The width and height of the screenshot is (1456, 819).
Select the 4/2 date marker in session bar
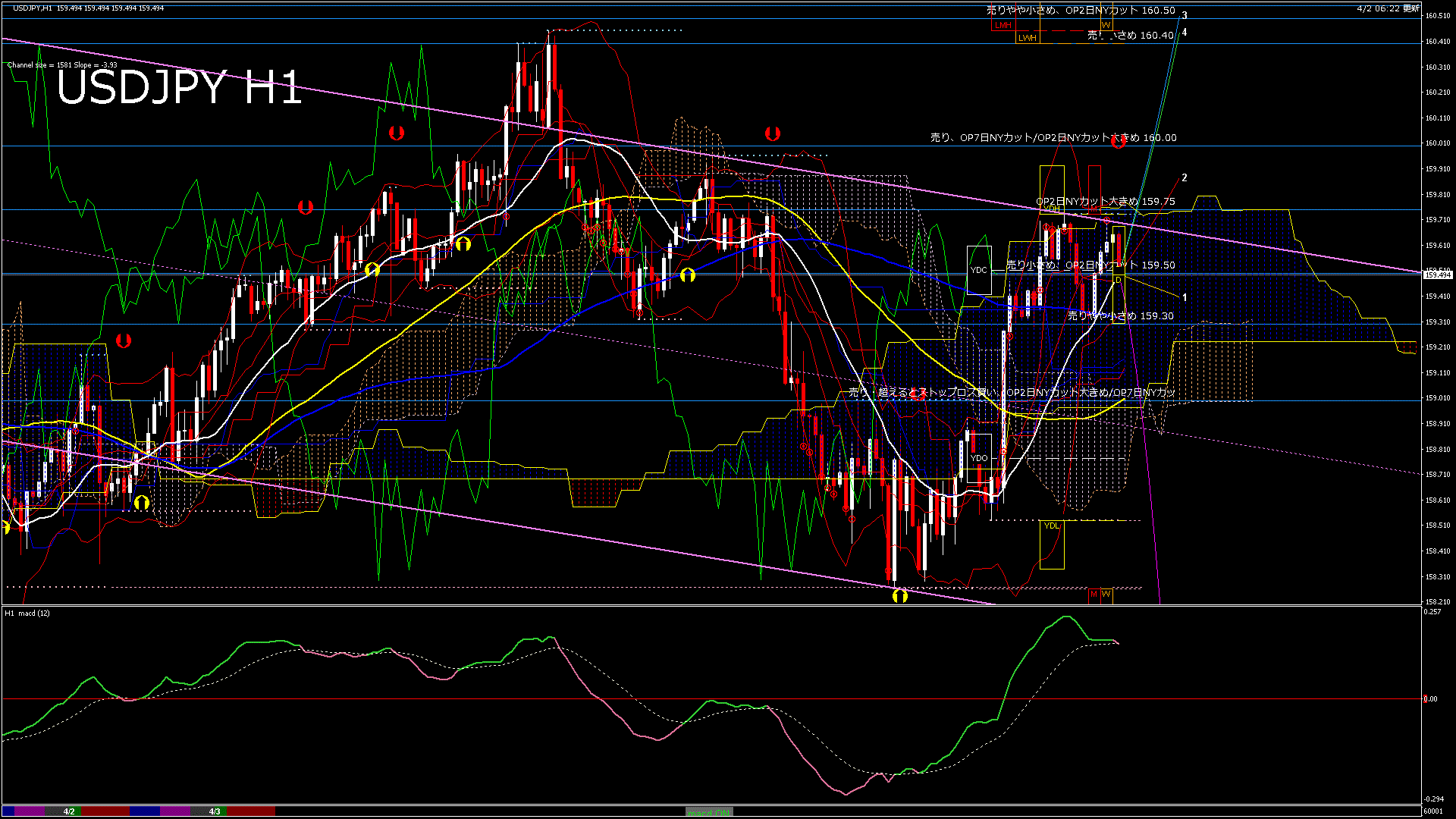click(x=69, y=811)
